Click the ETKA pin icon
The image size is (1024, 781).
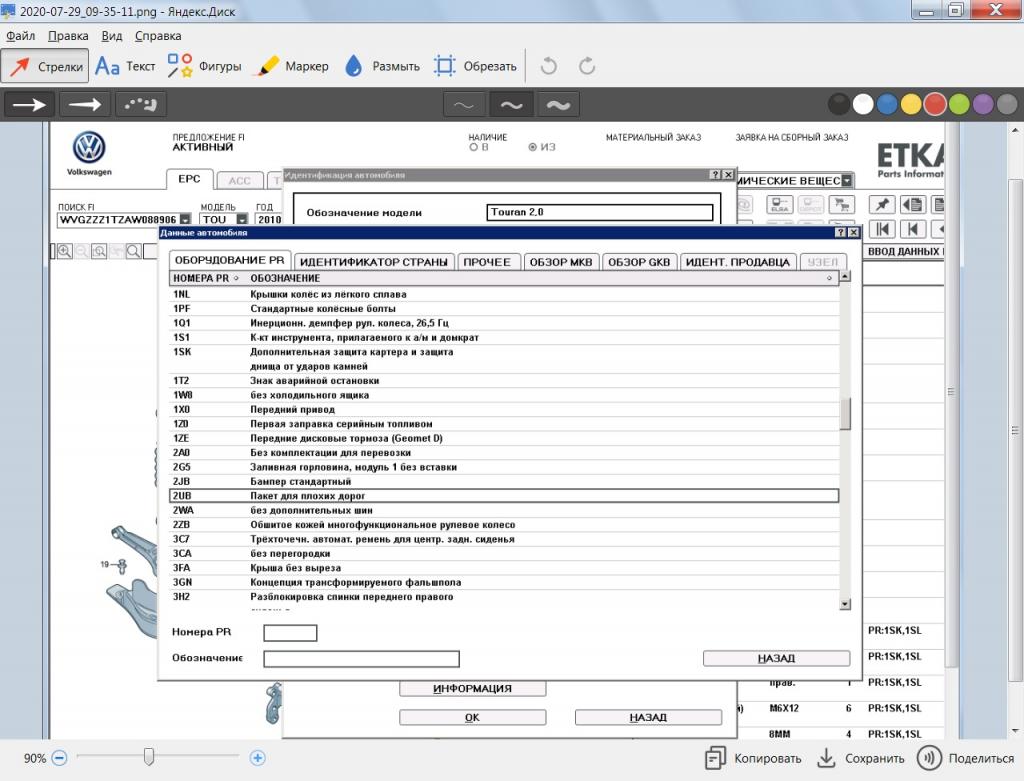882,204
